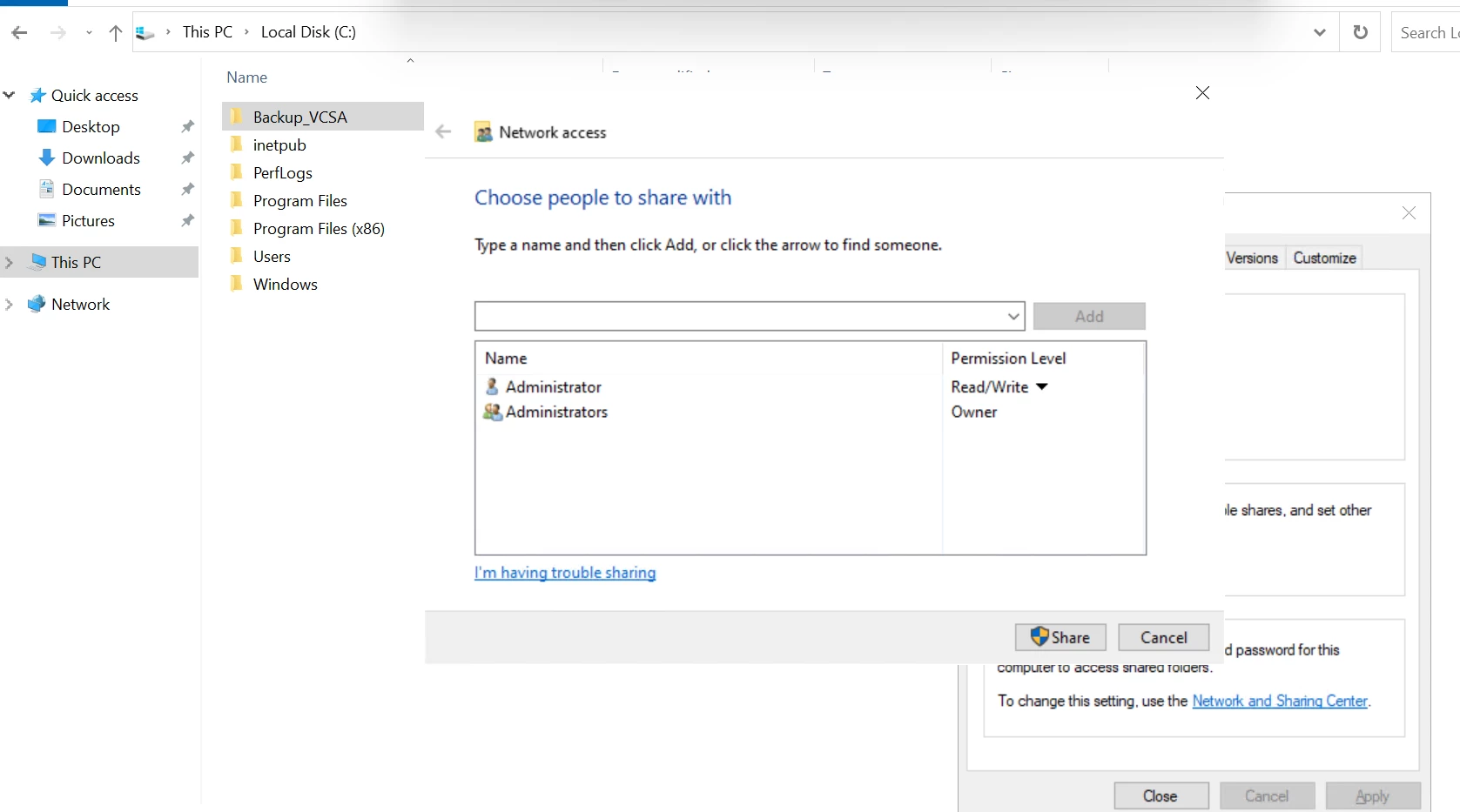Open the name combo box dropdown arrow
The width and height of the screenshot is (1460, 812).
(1013, 316)
